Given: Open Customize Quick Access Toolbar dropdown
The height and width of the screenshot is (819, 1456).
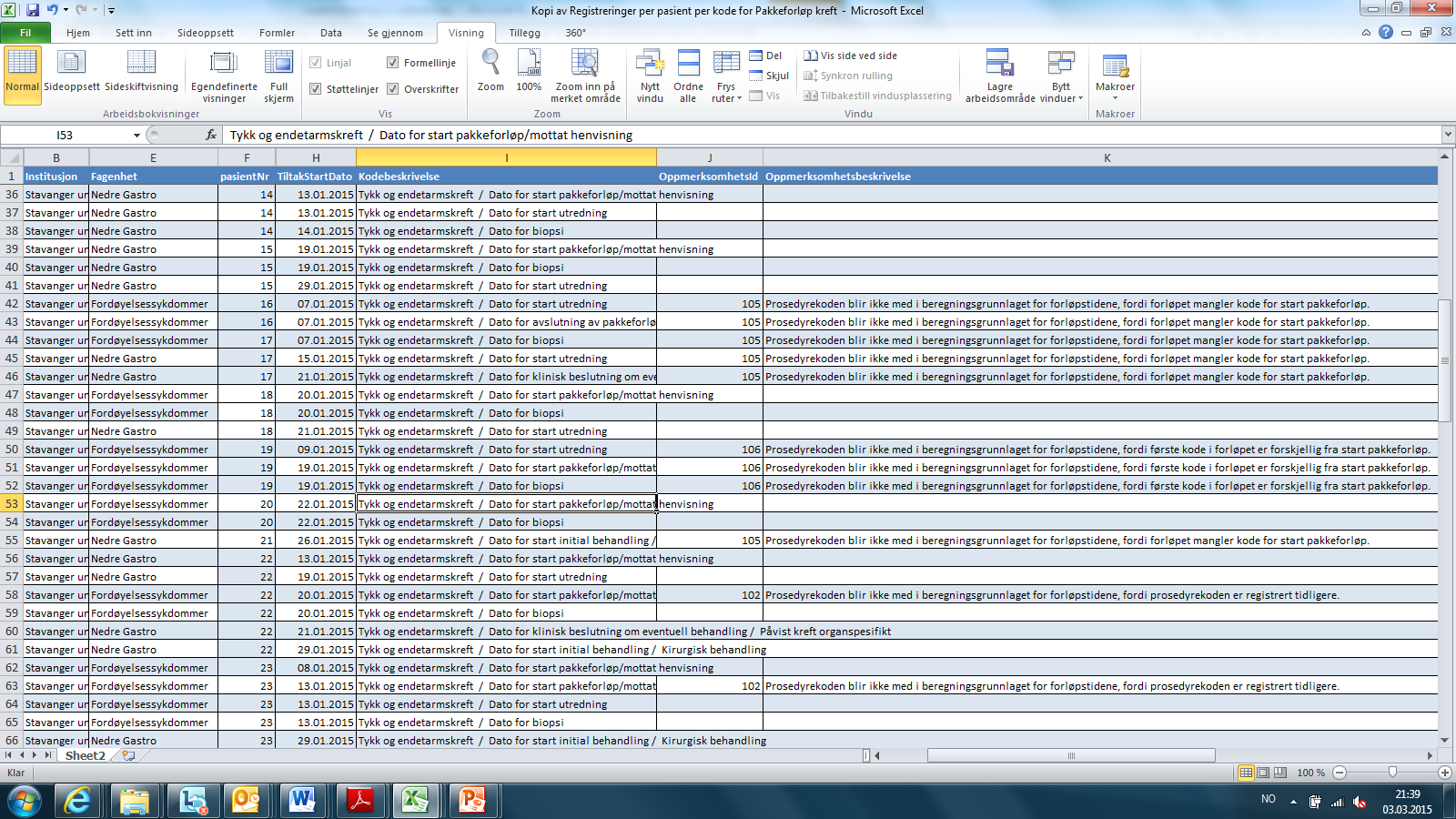Looking at the screenshot, I should pyautogui.click(x=111, y=11).
